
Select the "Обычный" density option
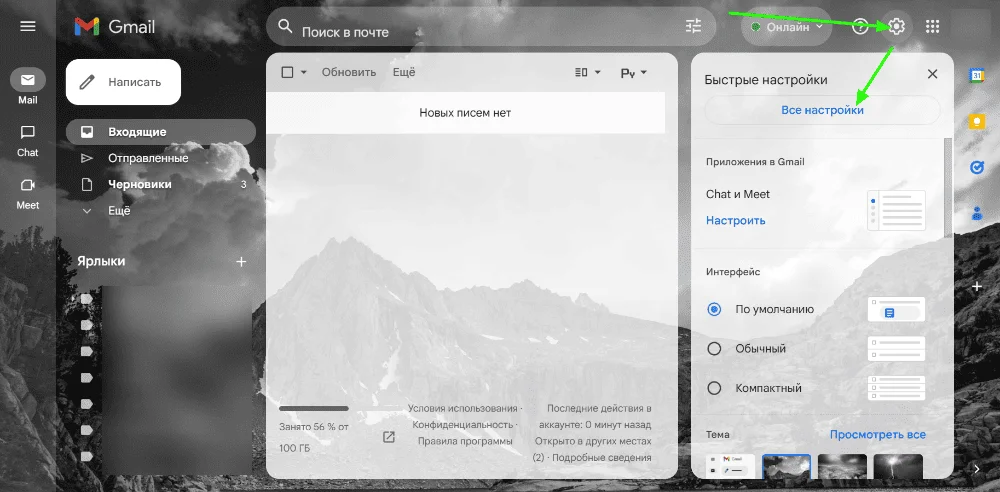coord(714,349)
